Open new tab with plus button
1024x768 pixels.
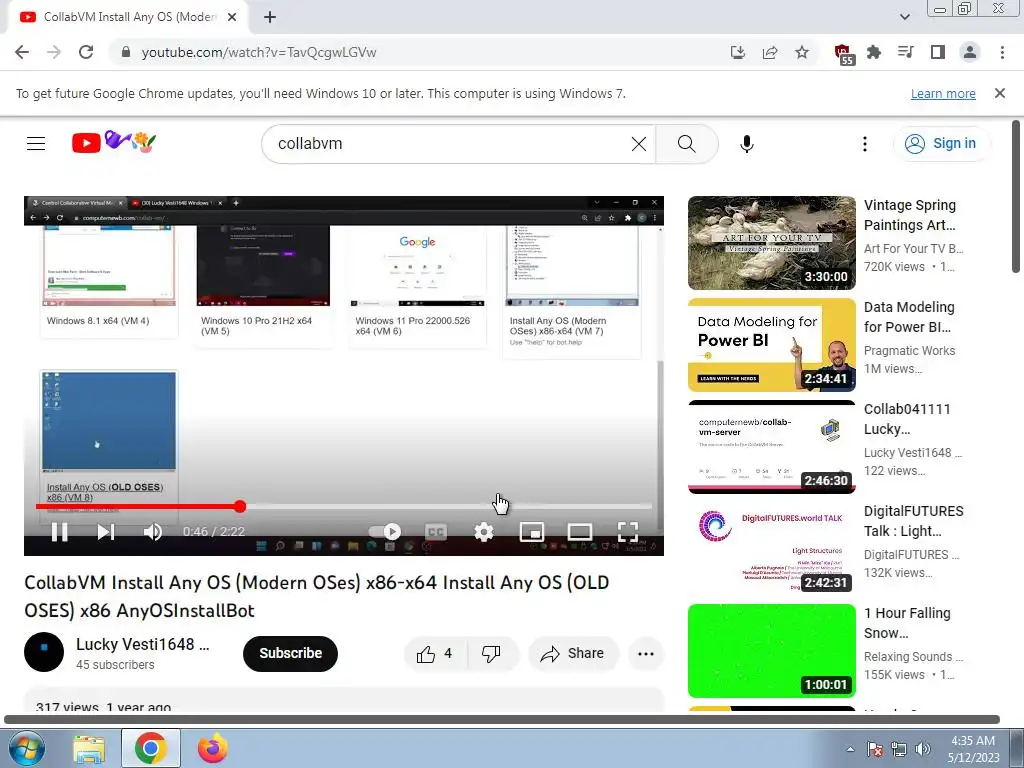click(270, 18)
